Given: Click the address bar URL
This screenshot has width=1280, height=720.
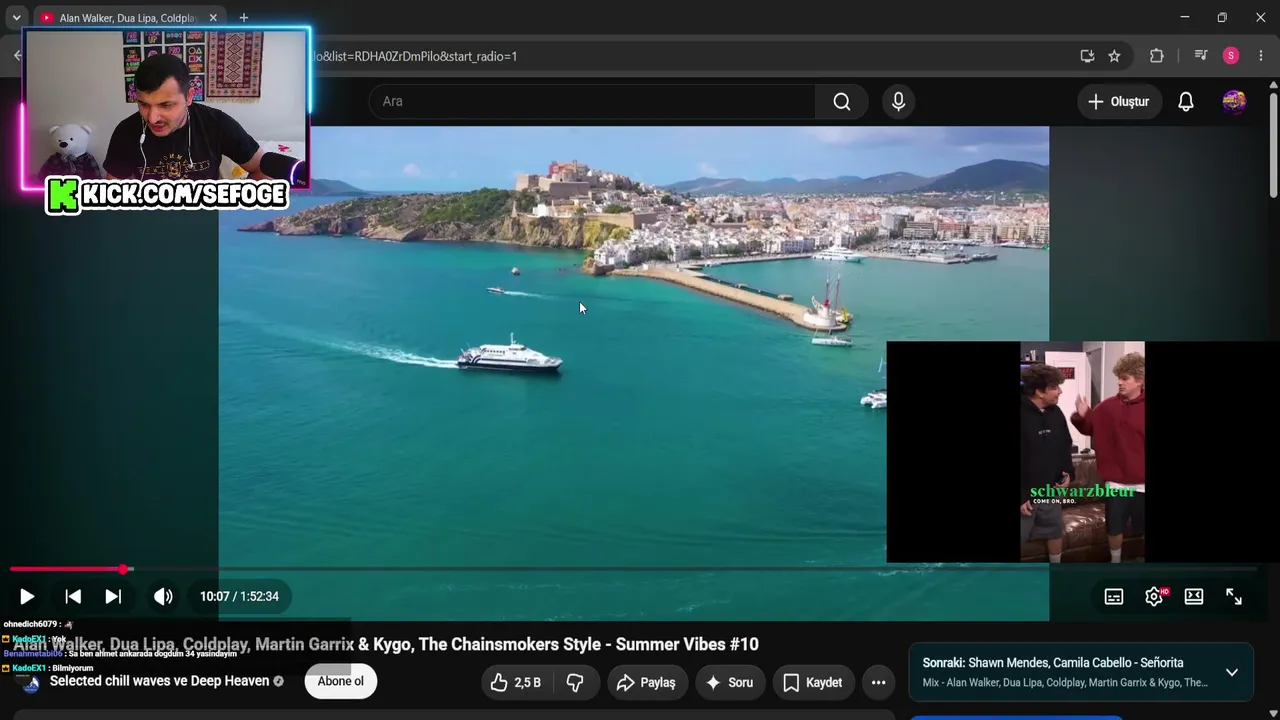Looking at the screenshot, I should 414,56.
